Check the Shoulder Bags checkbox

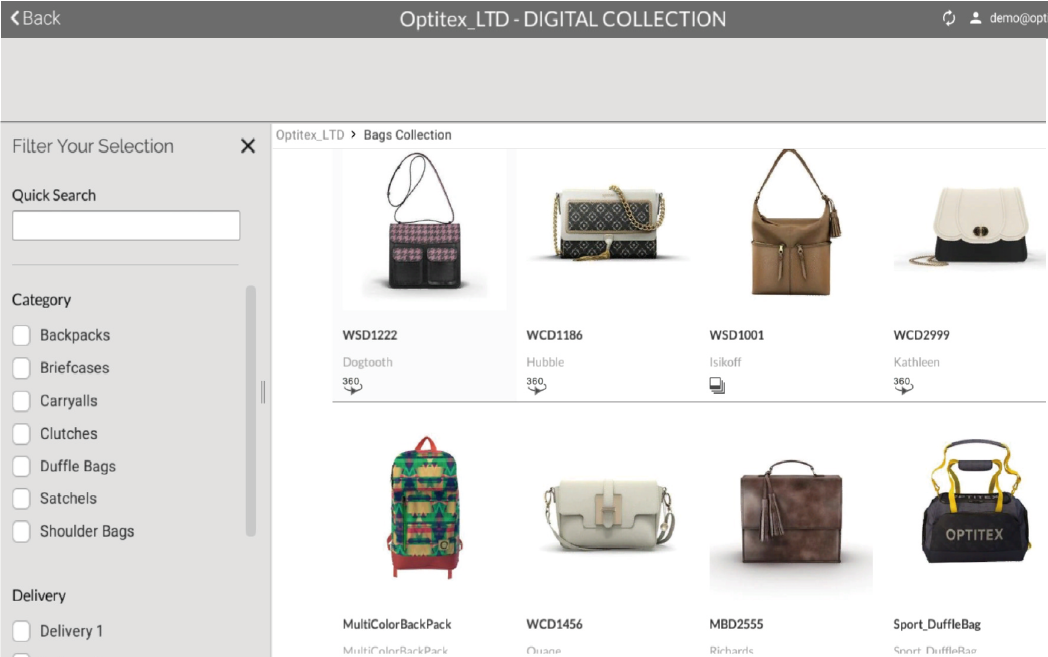click(x=21, y=531)
